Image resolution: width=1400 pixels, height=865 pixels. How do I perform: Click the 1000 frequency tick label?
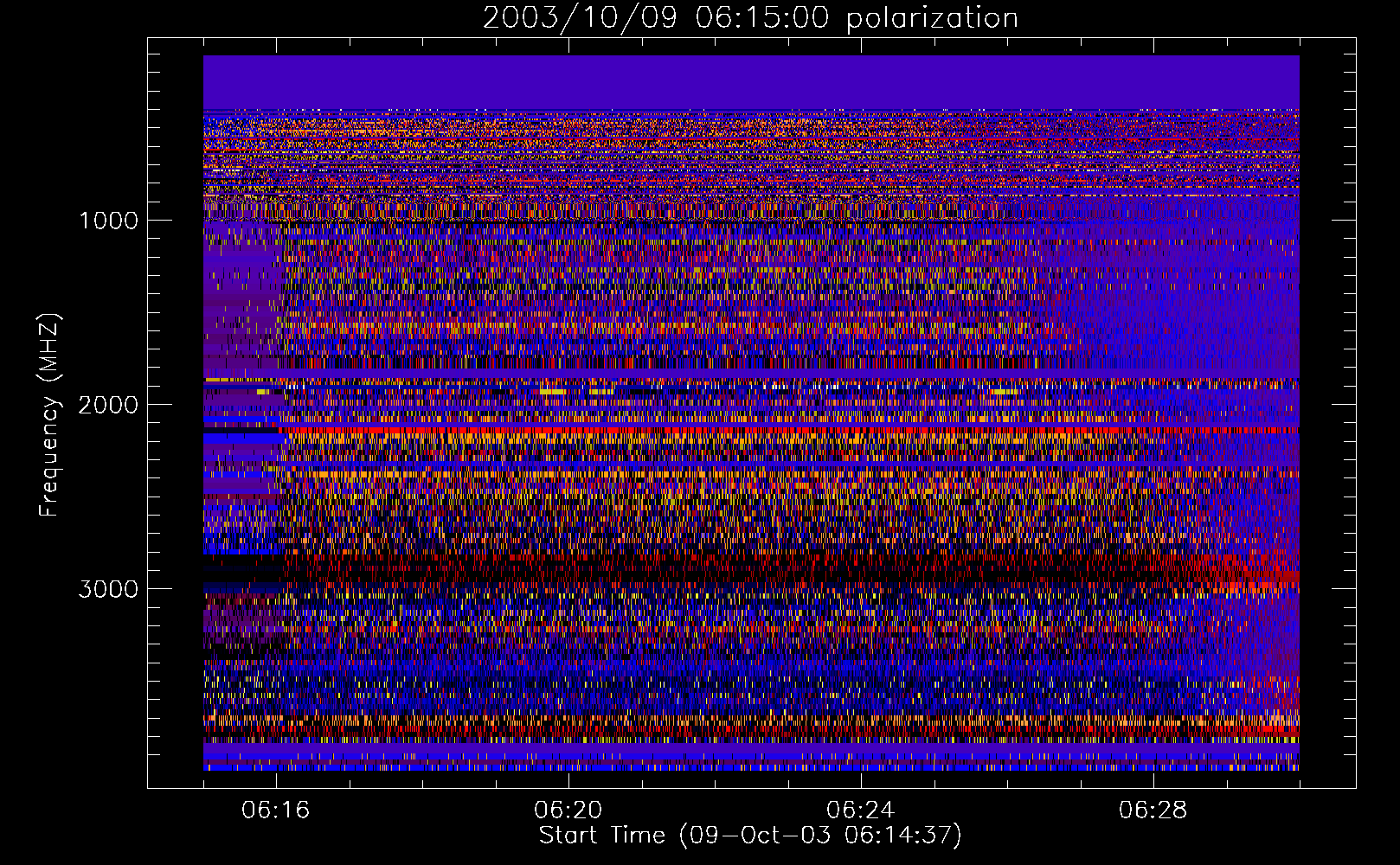[x=108, y=221]
